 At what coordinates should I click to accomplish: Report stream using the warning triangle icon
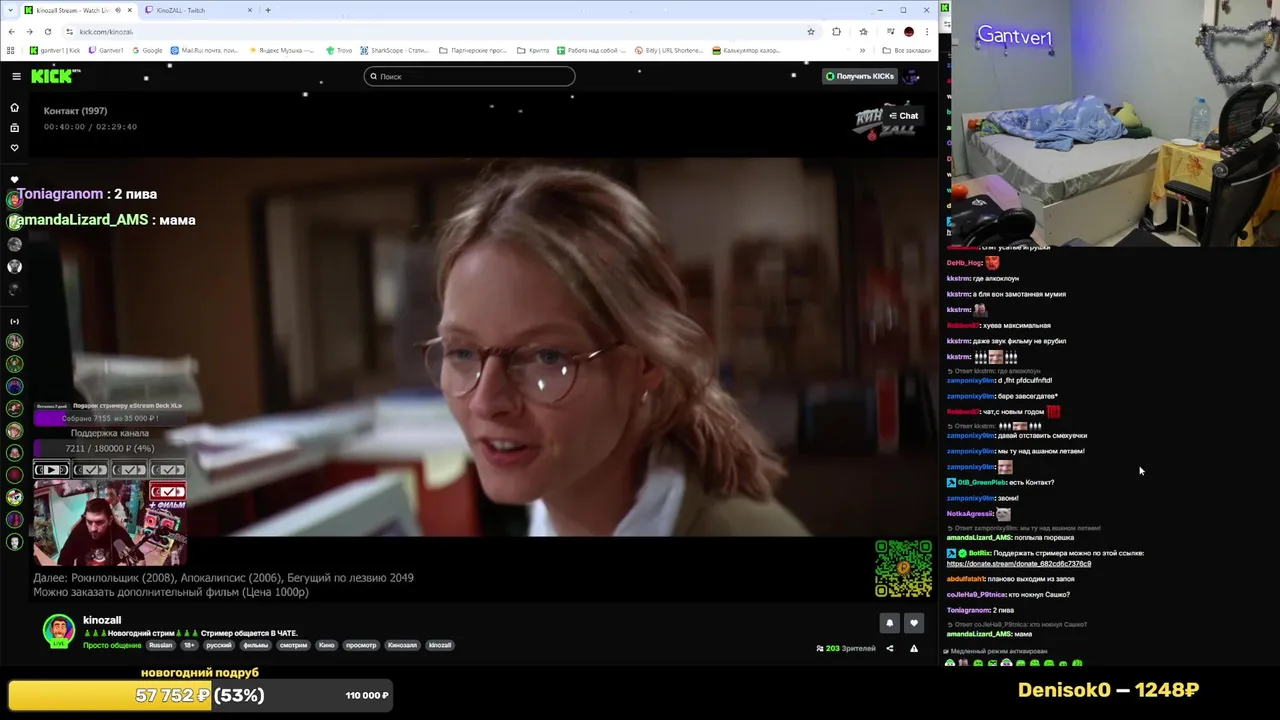click(913, 648)
